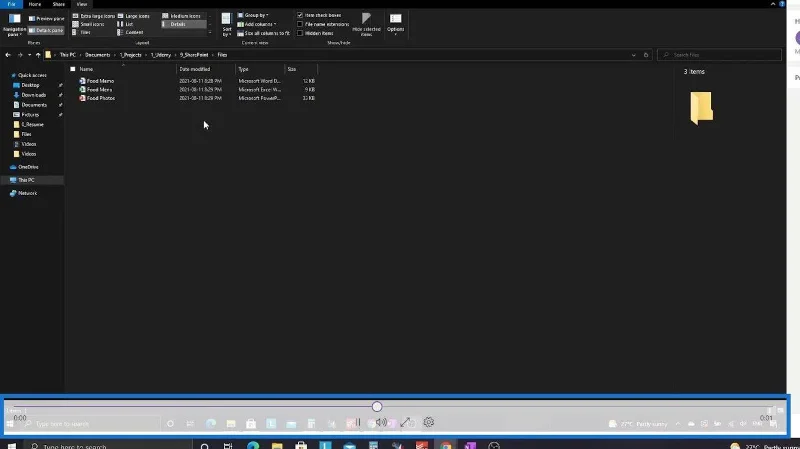Collapse the ribbon chevron
This screenshot has height=449, width=800.
pos(772,4)
